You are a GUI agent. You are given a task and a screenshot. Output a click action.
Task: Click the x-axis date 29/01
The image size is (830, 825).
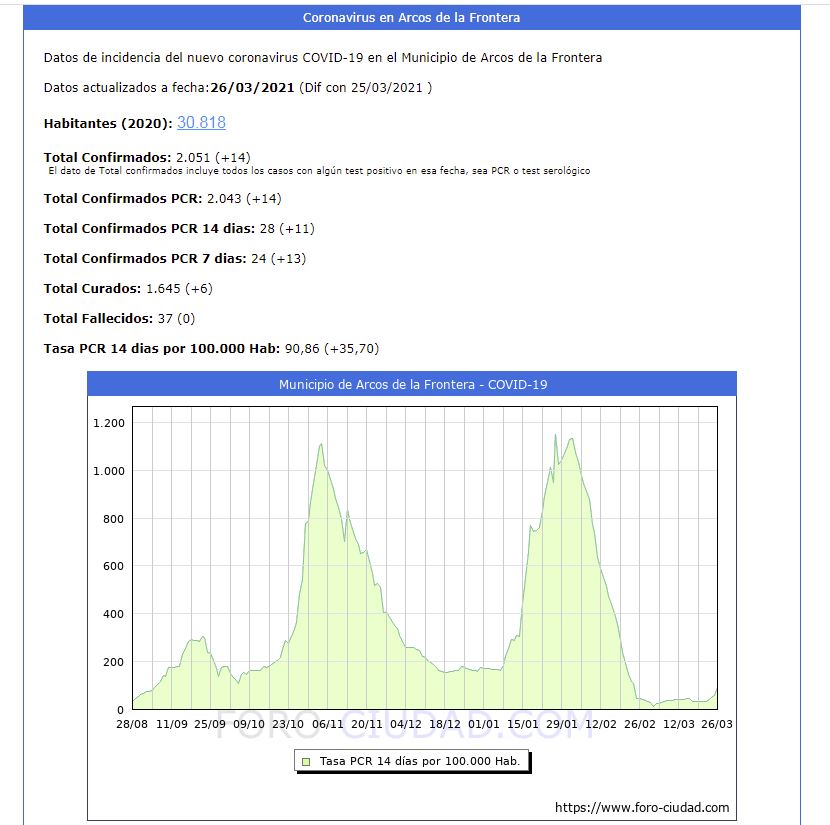click(562, 724)
